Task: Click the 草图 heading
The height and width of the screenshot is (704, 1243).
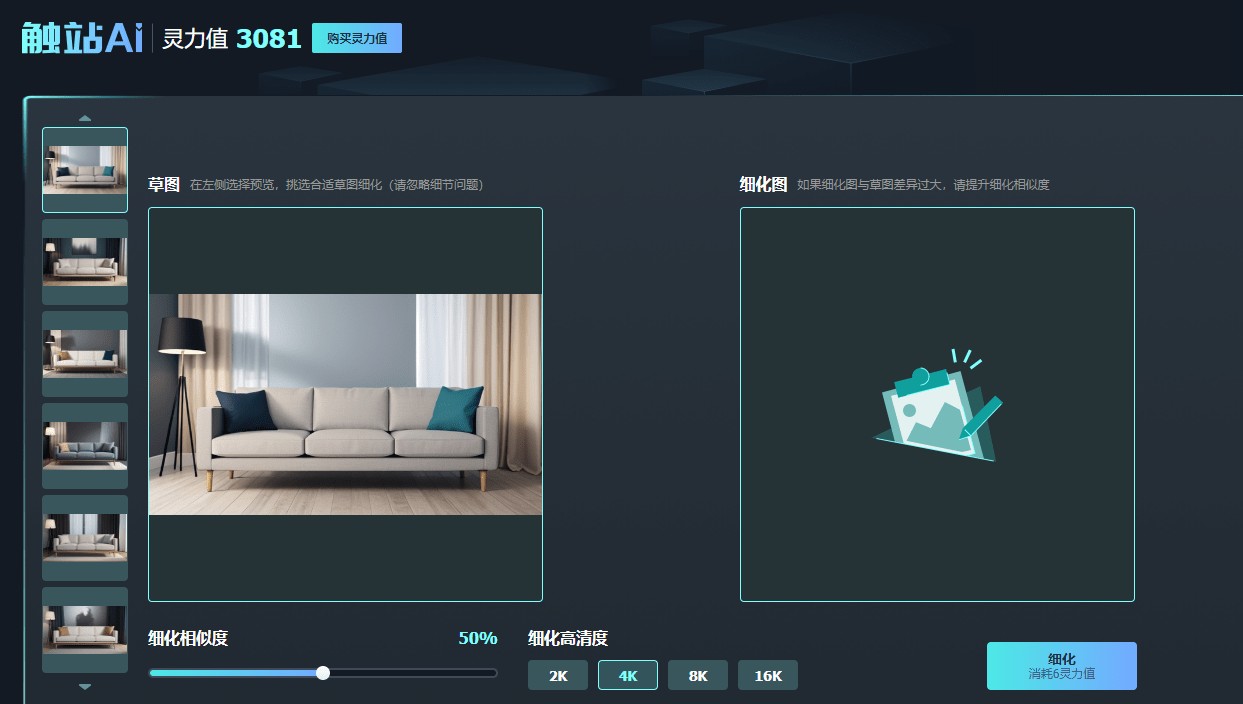Action: 164,184
